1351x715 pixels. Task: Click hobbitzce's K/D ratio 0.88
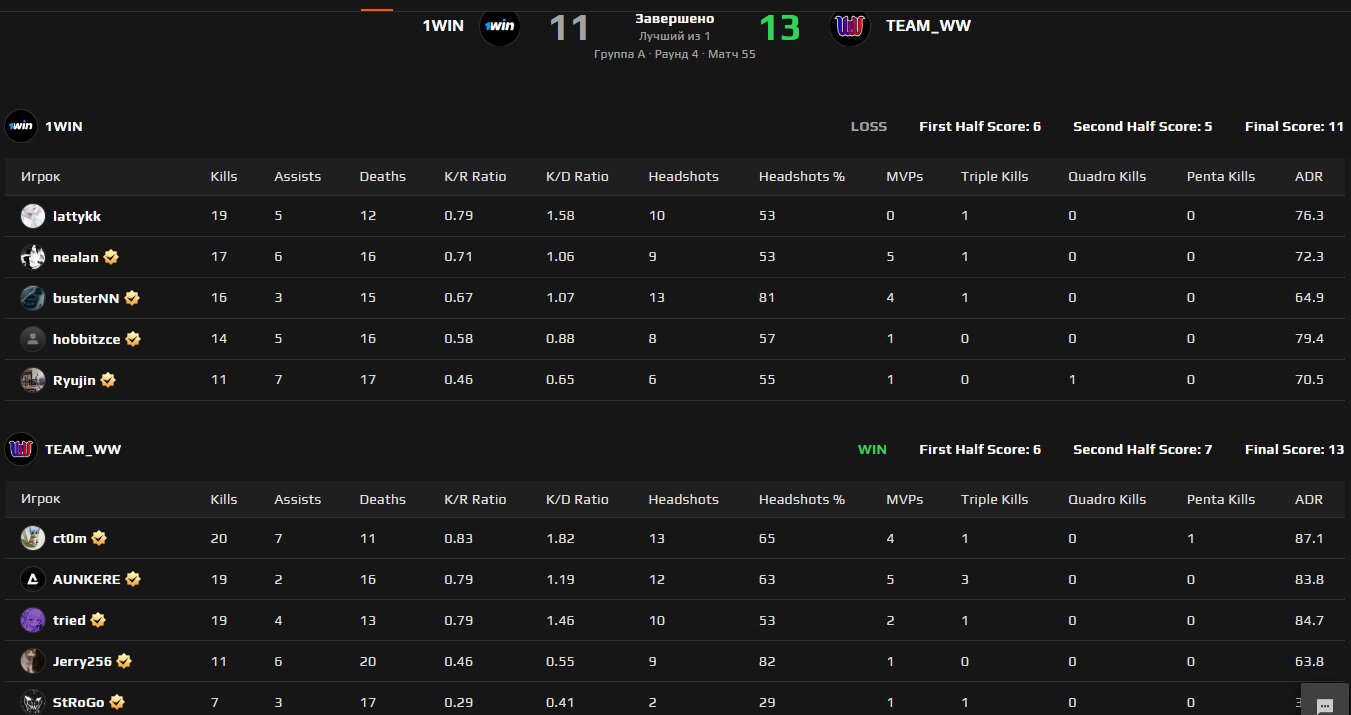560,339
